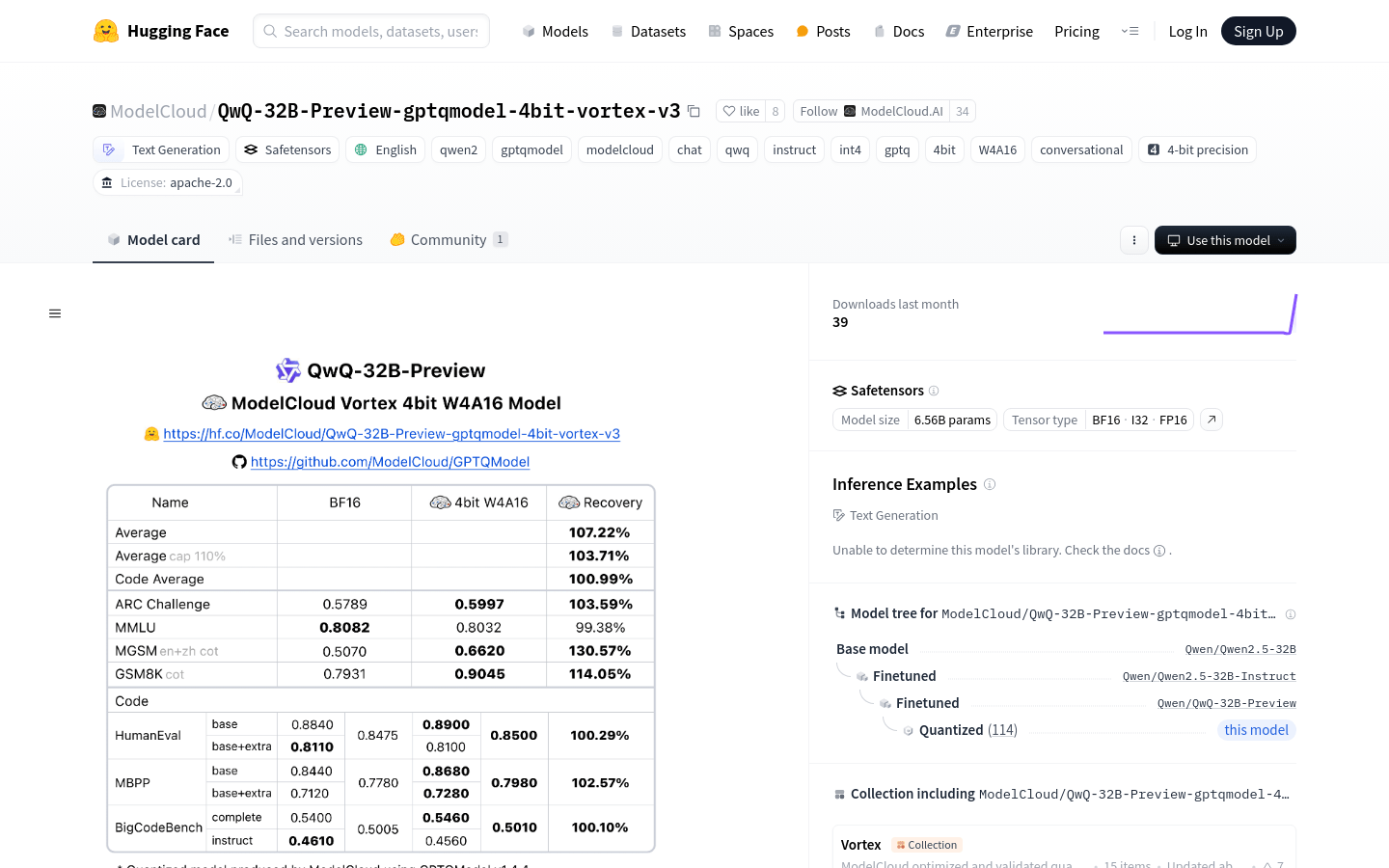The width and height of the screenshot is (1389, 868).
Task: Open the three-dot more options button
Action: 1134,240
